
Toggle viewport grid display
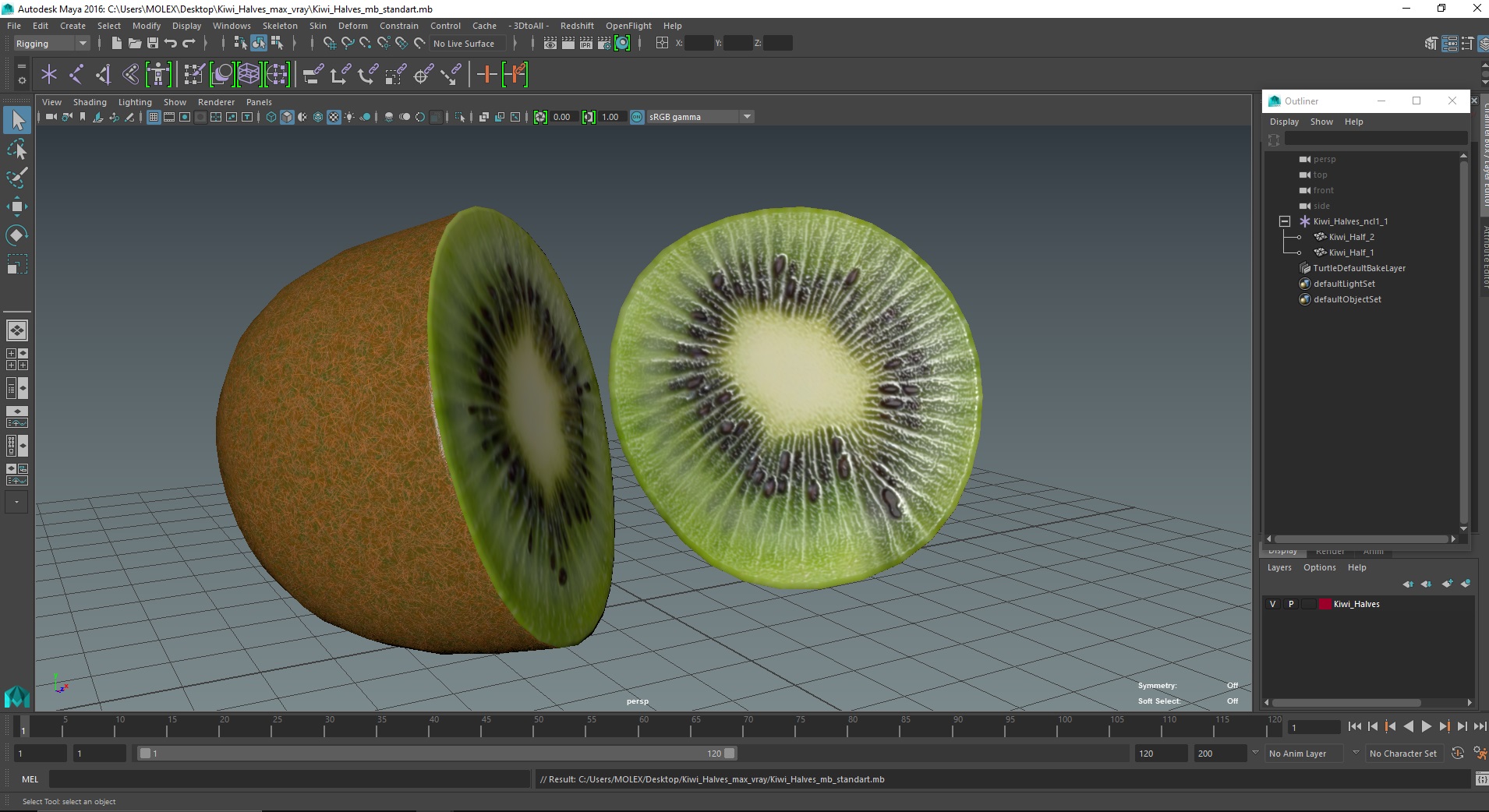(x=154, y=117)
